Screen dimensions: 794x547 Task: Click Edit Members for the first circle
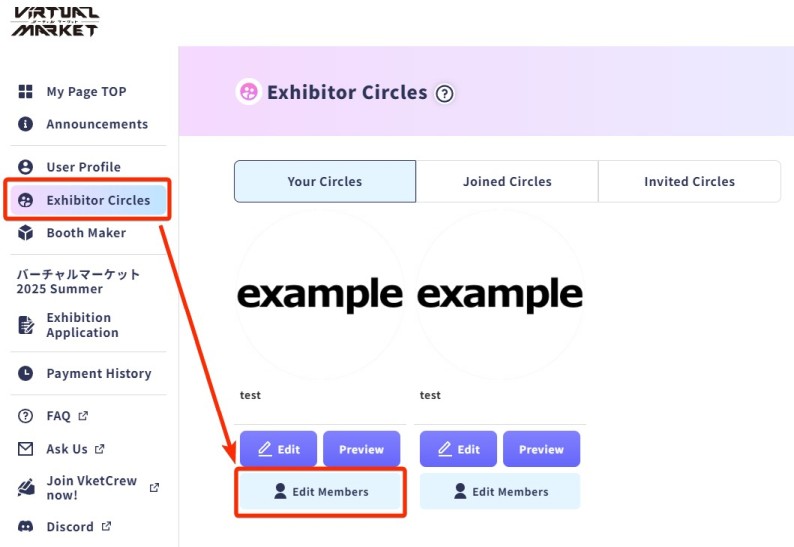[x=320, y=492]
